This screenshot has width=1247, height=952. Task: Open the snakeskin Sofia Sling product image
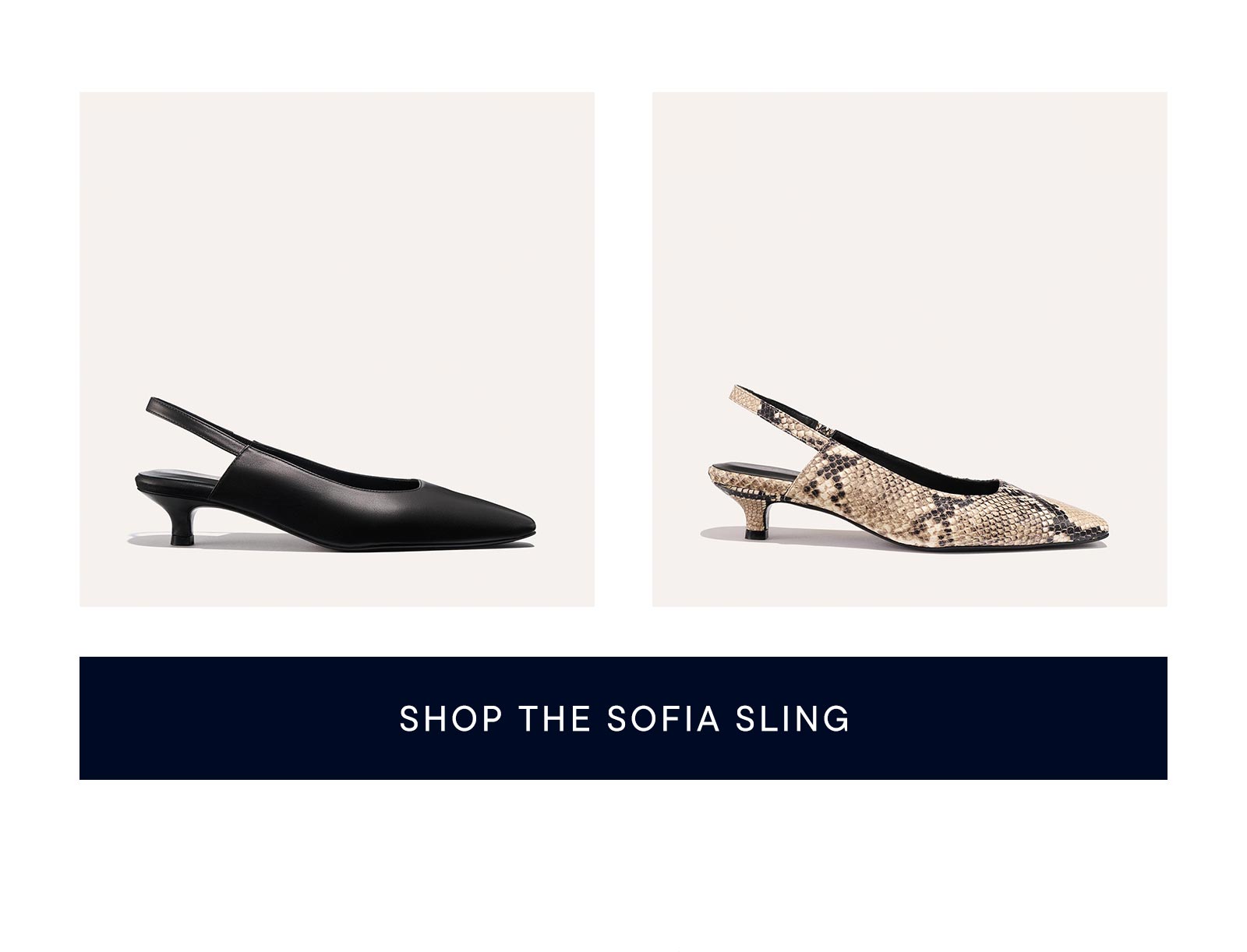(910, 349)
